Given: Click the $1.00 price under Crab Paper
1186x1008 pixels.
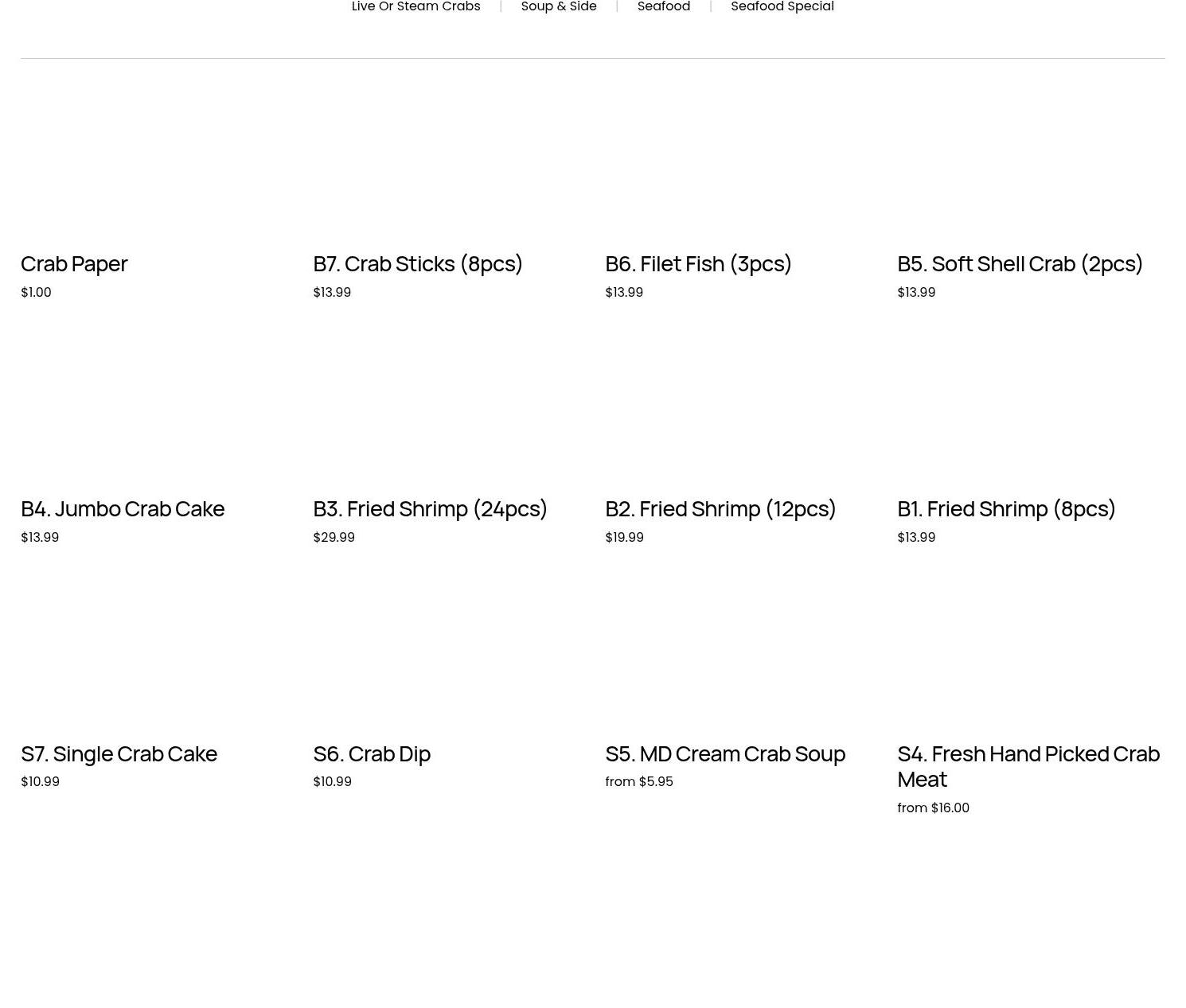Looking at the screenshot, I should pyautogui.click(x=36, y=292).
